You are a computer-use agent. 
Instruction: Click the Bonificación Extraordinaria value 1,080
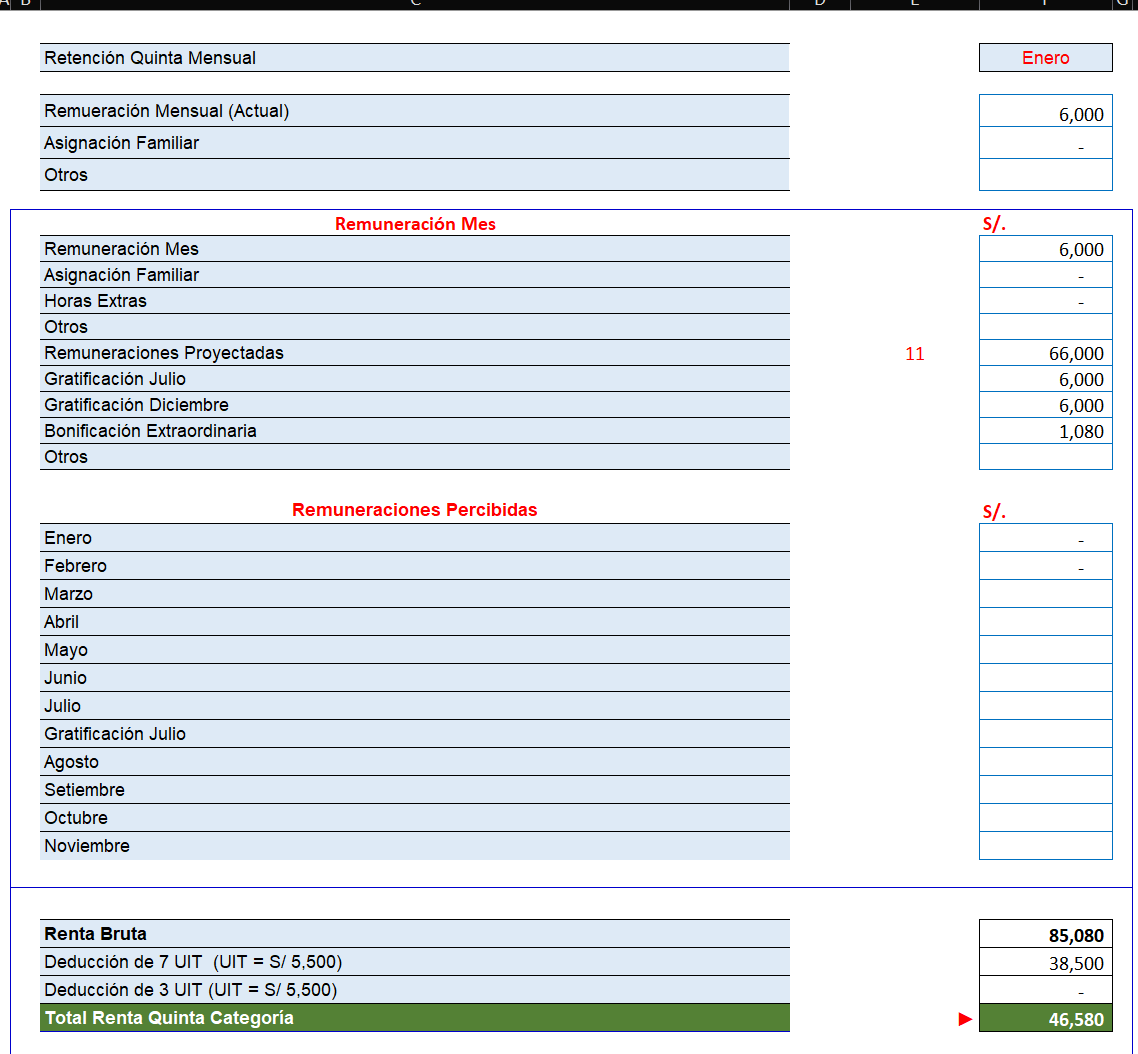click(1045, 431)
